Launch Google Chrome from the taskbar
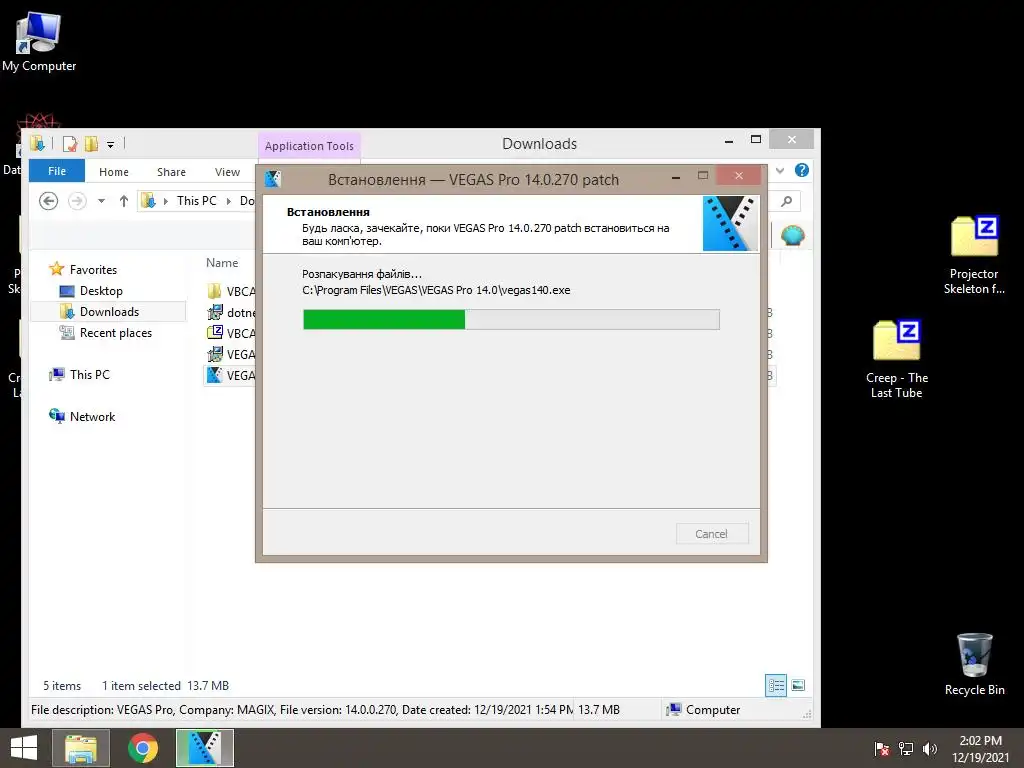The image size is (1024, 768). pyautogui.click(x=143, y=748)
